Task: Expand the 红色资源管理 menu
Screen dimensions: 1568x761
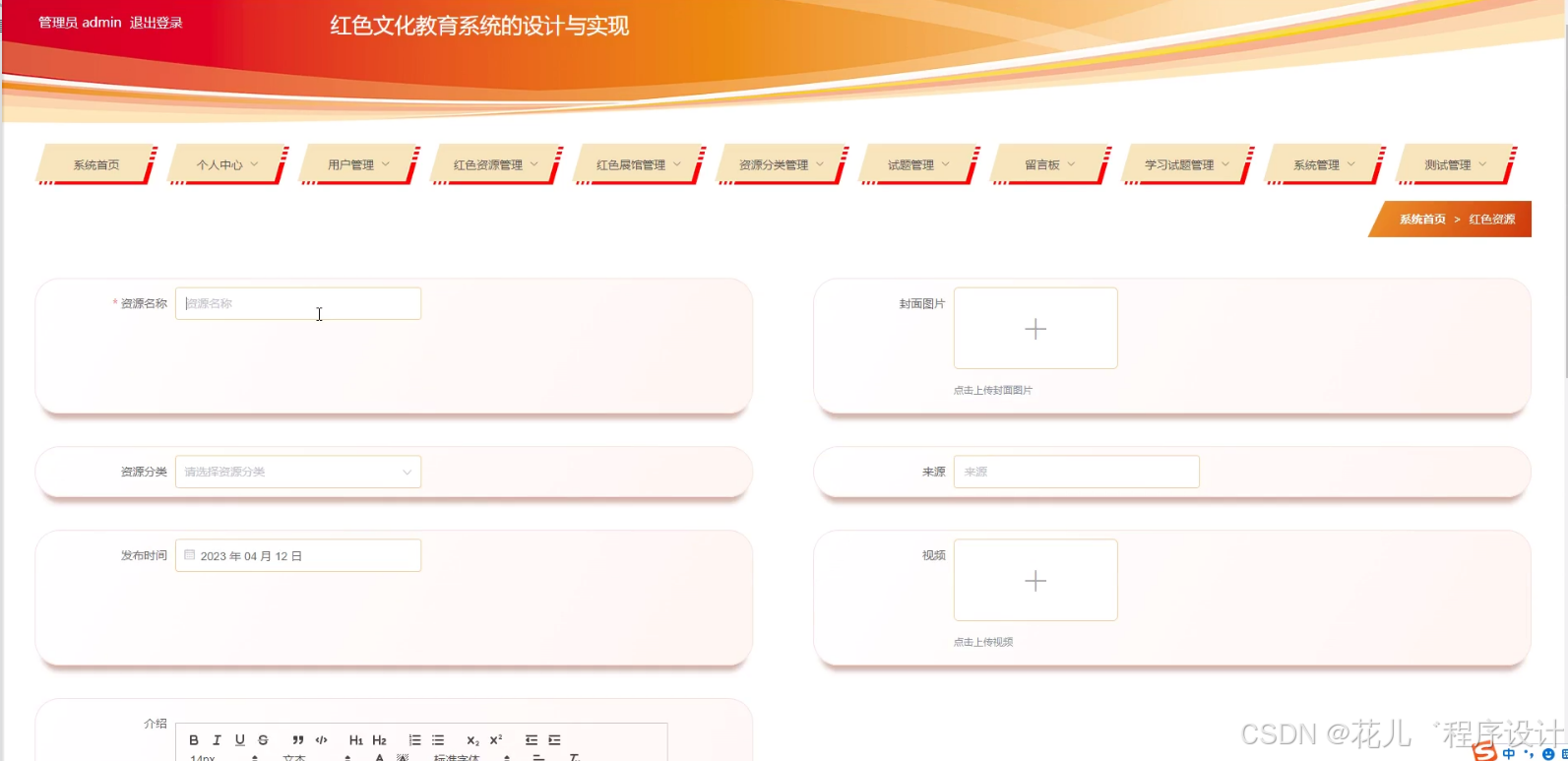Action: coord(496,164)
